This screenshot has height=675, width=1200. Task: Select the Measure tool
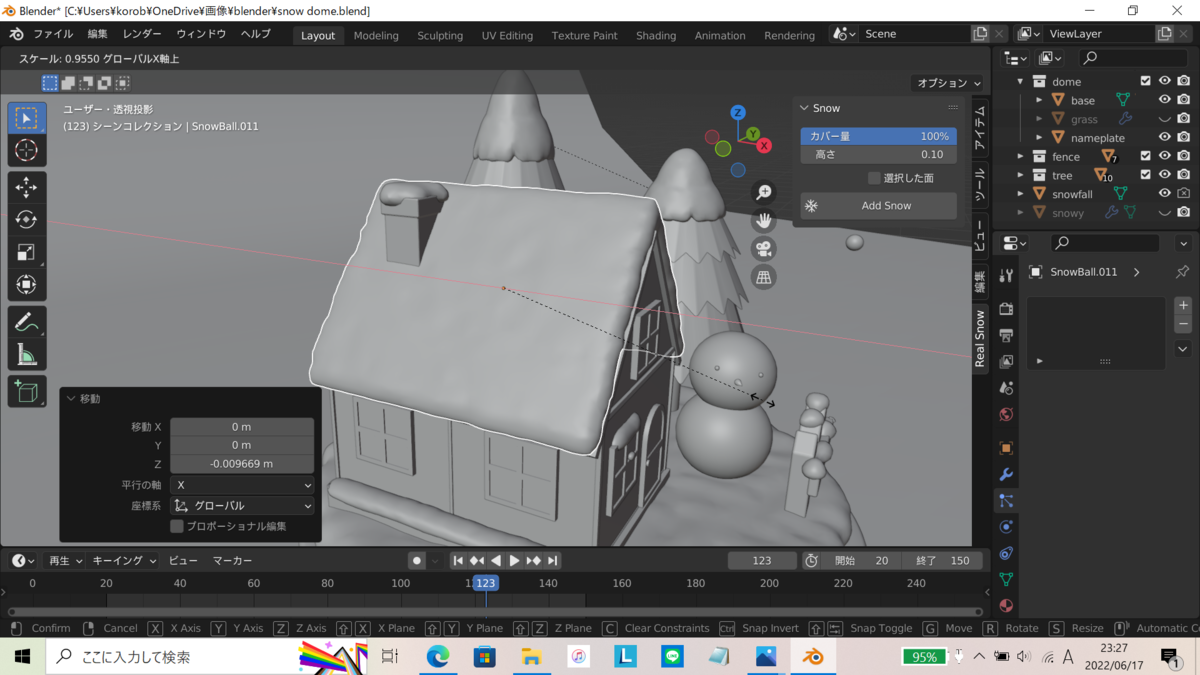pyautogui.click(x=27, y=355)
